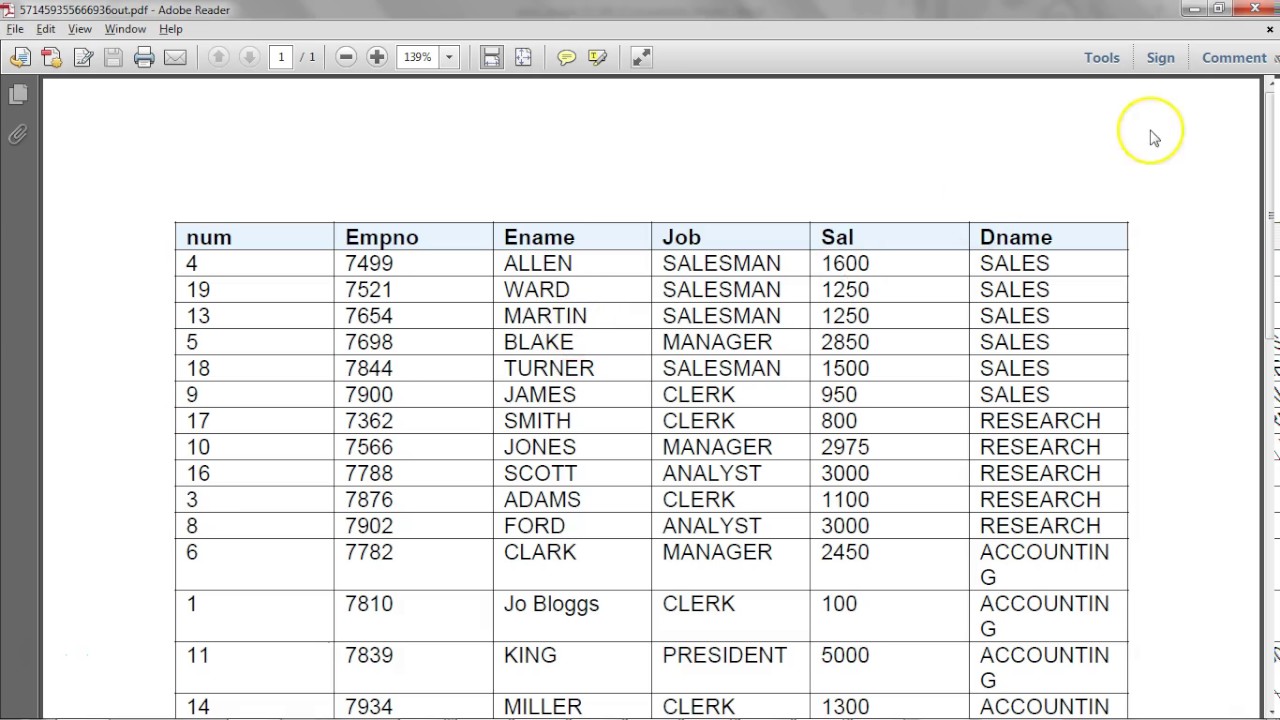Open the zoom percentage dropdown arrow
Image resolution: width=1280 pixels, height=720 pixels.
449,58
